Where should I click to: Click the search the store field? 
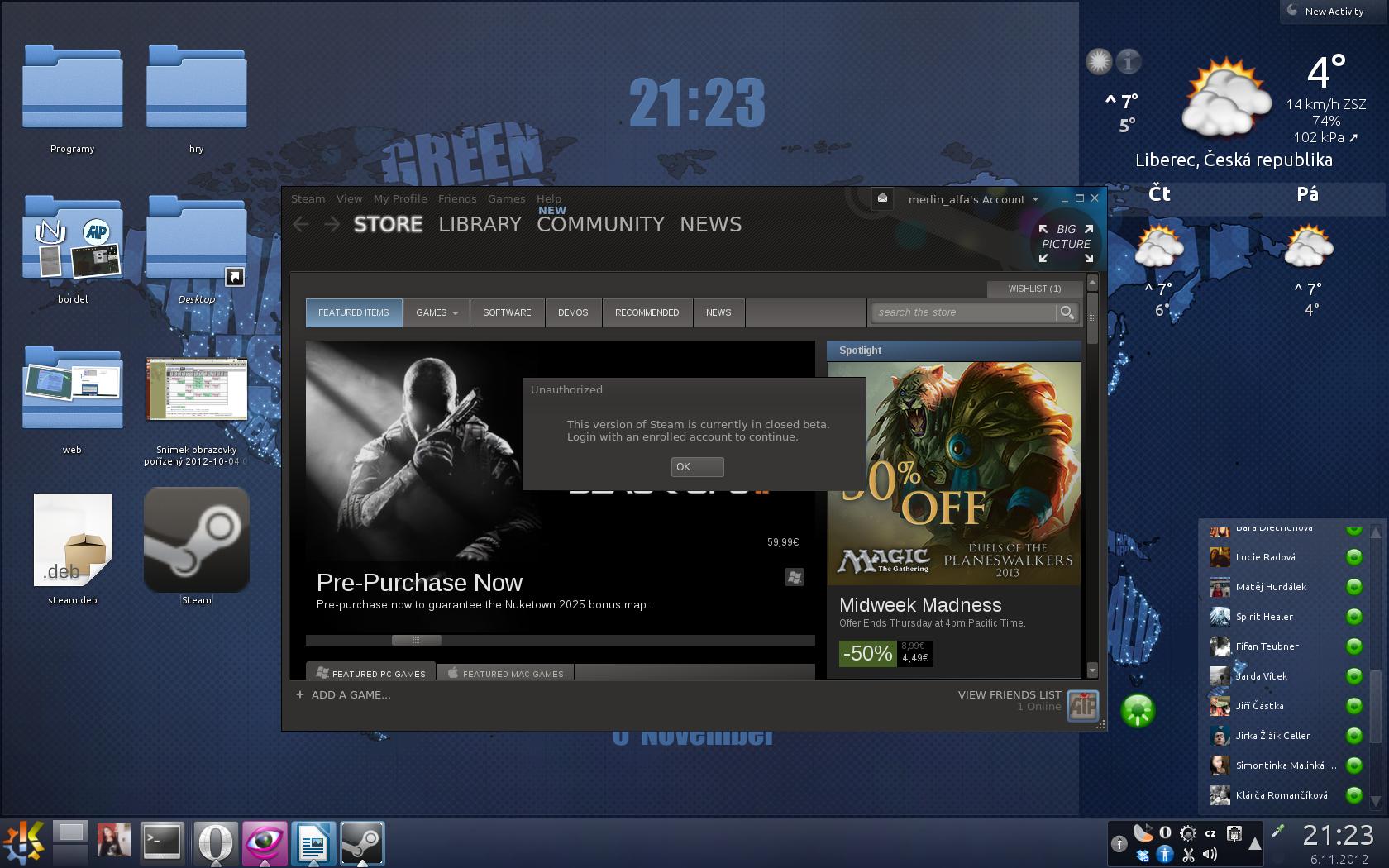pos(963,312)
